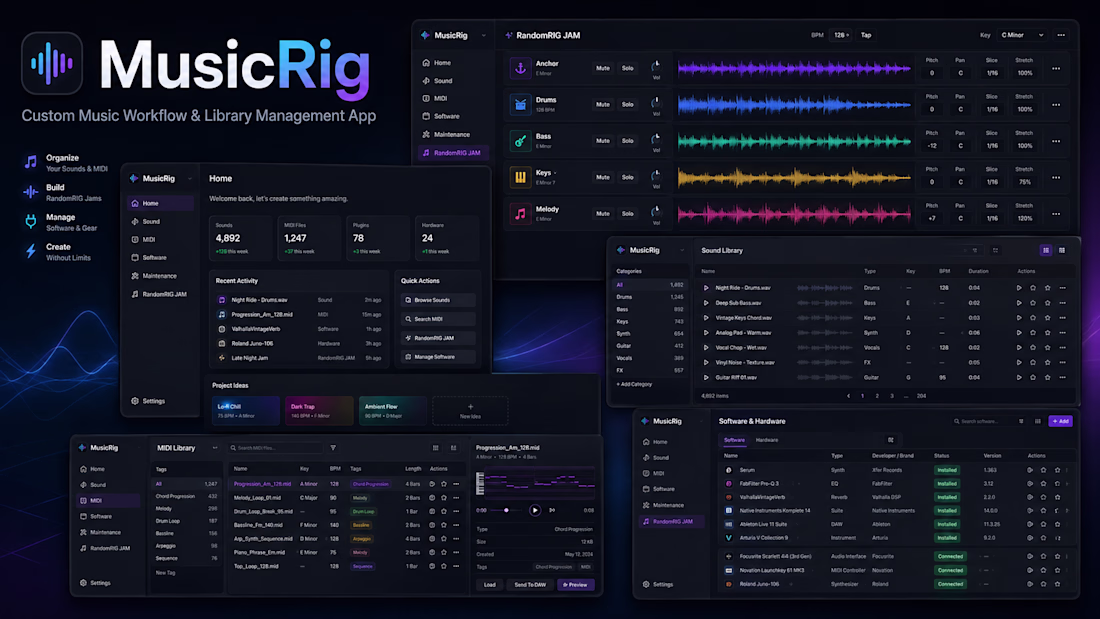Viewport: 1100px width, 619px height.
Task: Select MIDI in the MIDI Library window sidebar
Action: tap(109, 500)
